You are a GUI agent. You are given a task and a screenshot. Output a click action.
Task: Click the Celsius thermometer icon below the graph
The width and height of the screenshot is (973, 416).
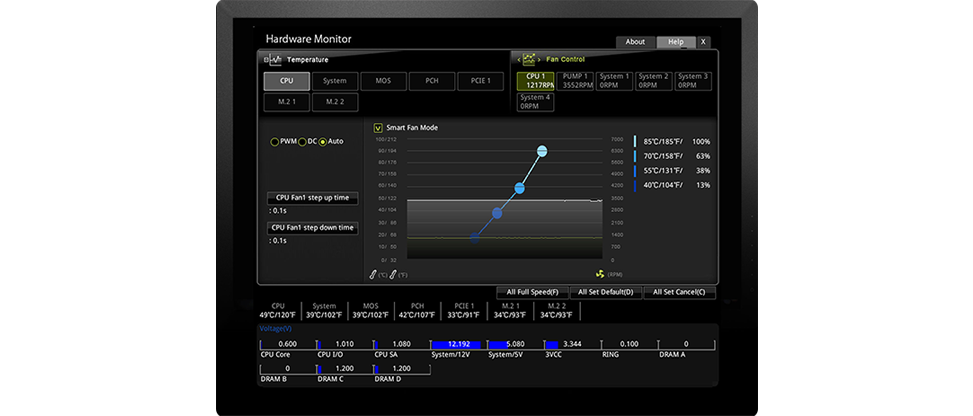coord(374,274)
